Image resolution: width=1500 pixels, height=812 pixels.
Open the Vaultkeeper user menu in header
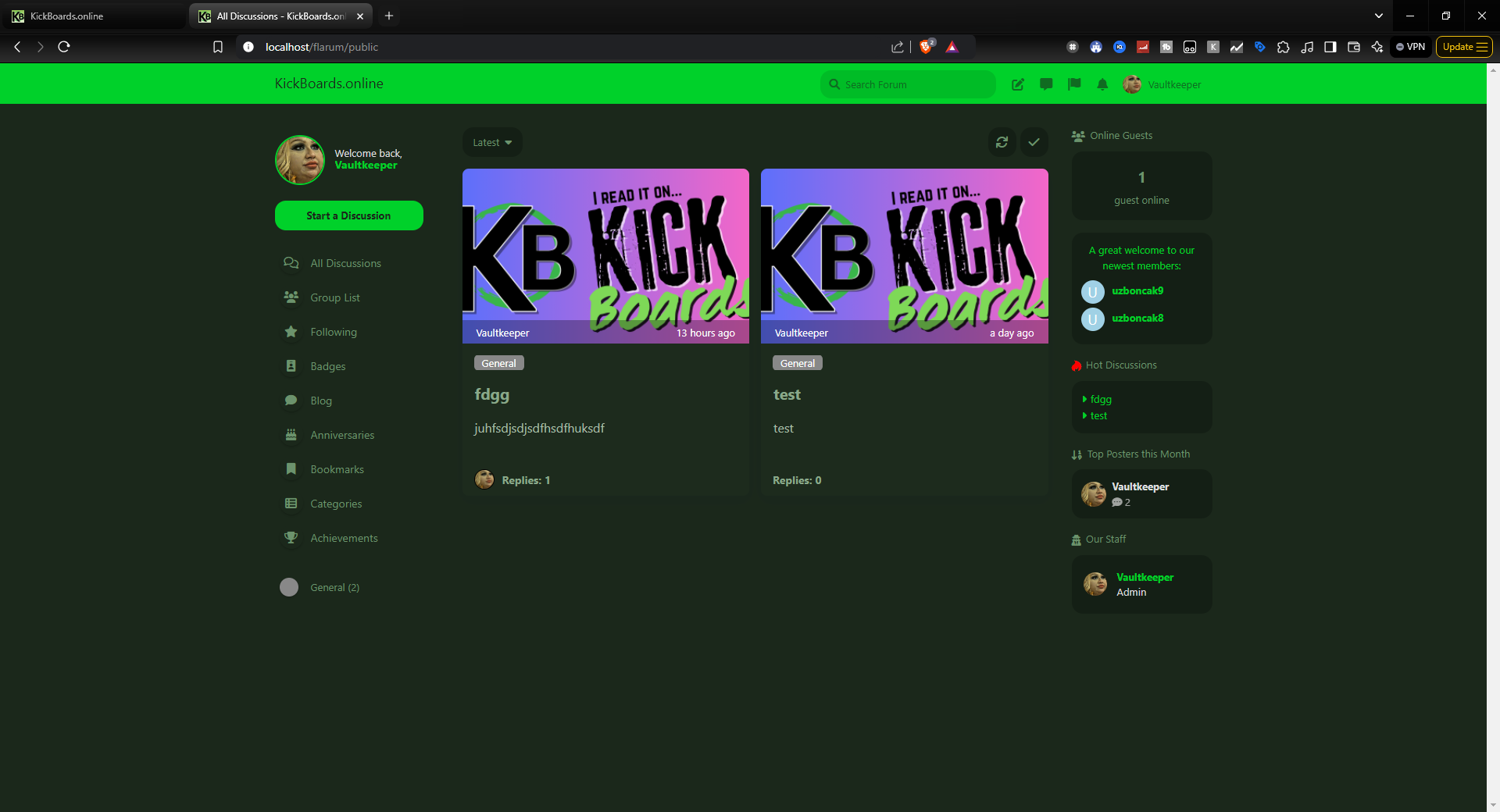(x=1162, y=84)
